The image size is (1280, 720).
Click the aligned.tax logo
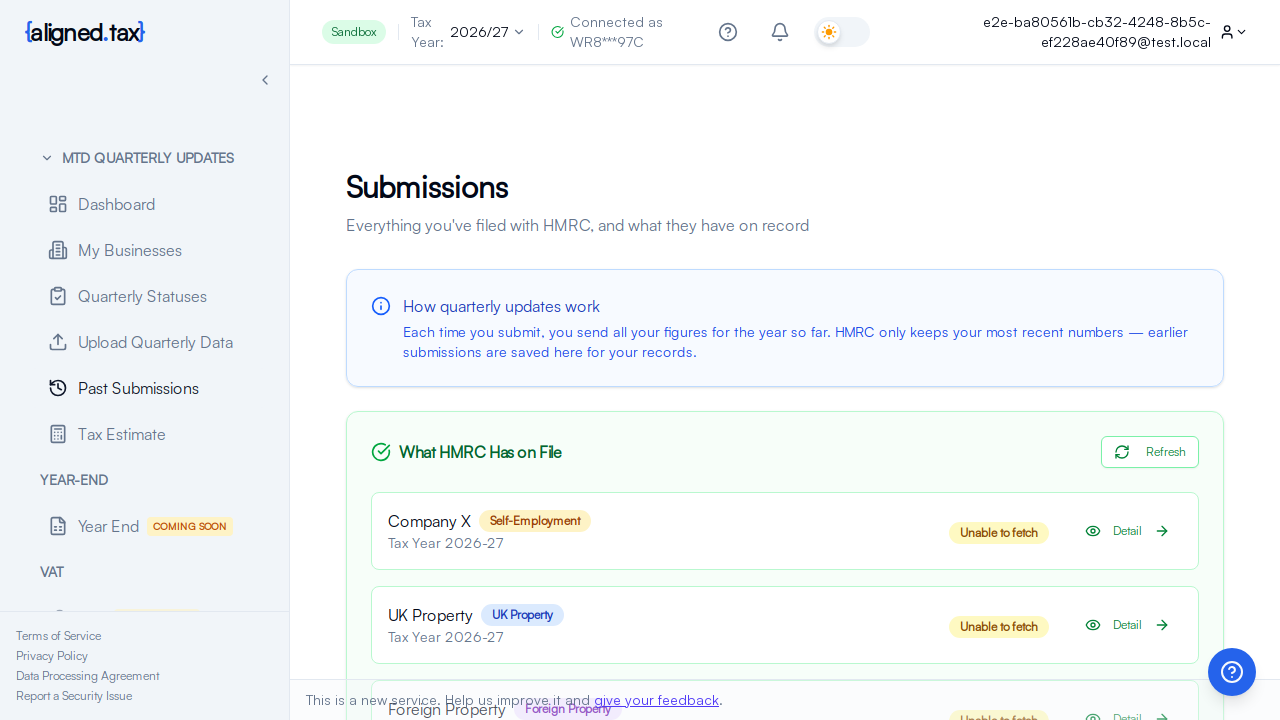tap(84, 32)
